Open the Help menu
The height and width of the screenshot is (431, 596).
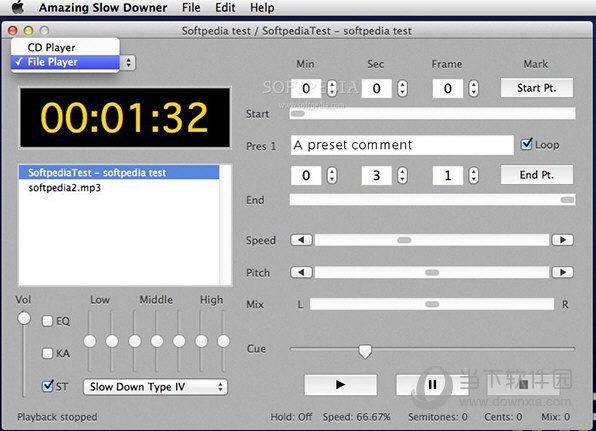click(x=262, y=8)
